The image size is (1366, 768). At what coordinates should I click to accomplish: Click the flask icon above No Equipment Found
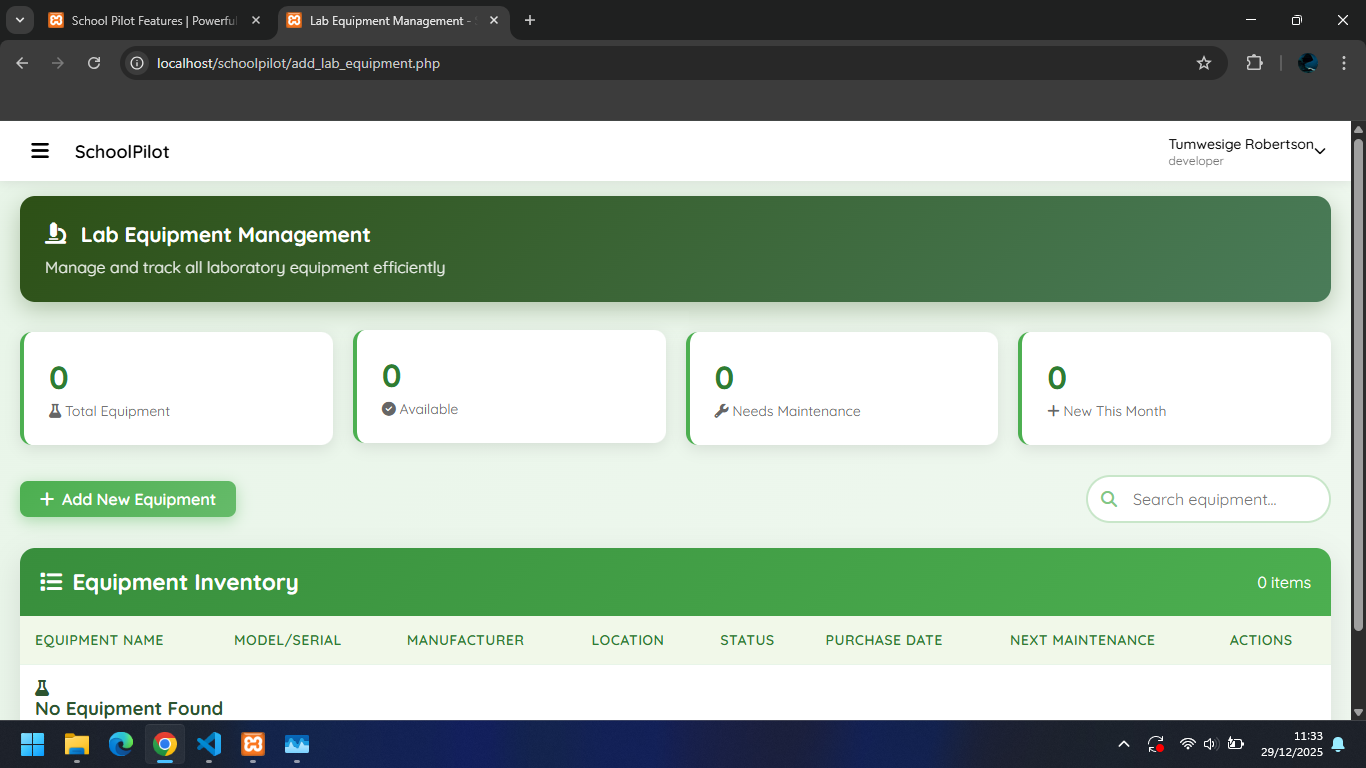[x=42, y=688]
